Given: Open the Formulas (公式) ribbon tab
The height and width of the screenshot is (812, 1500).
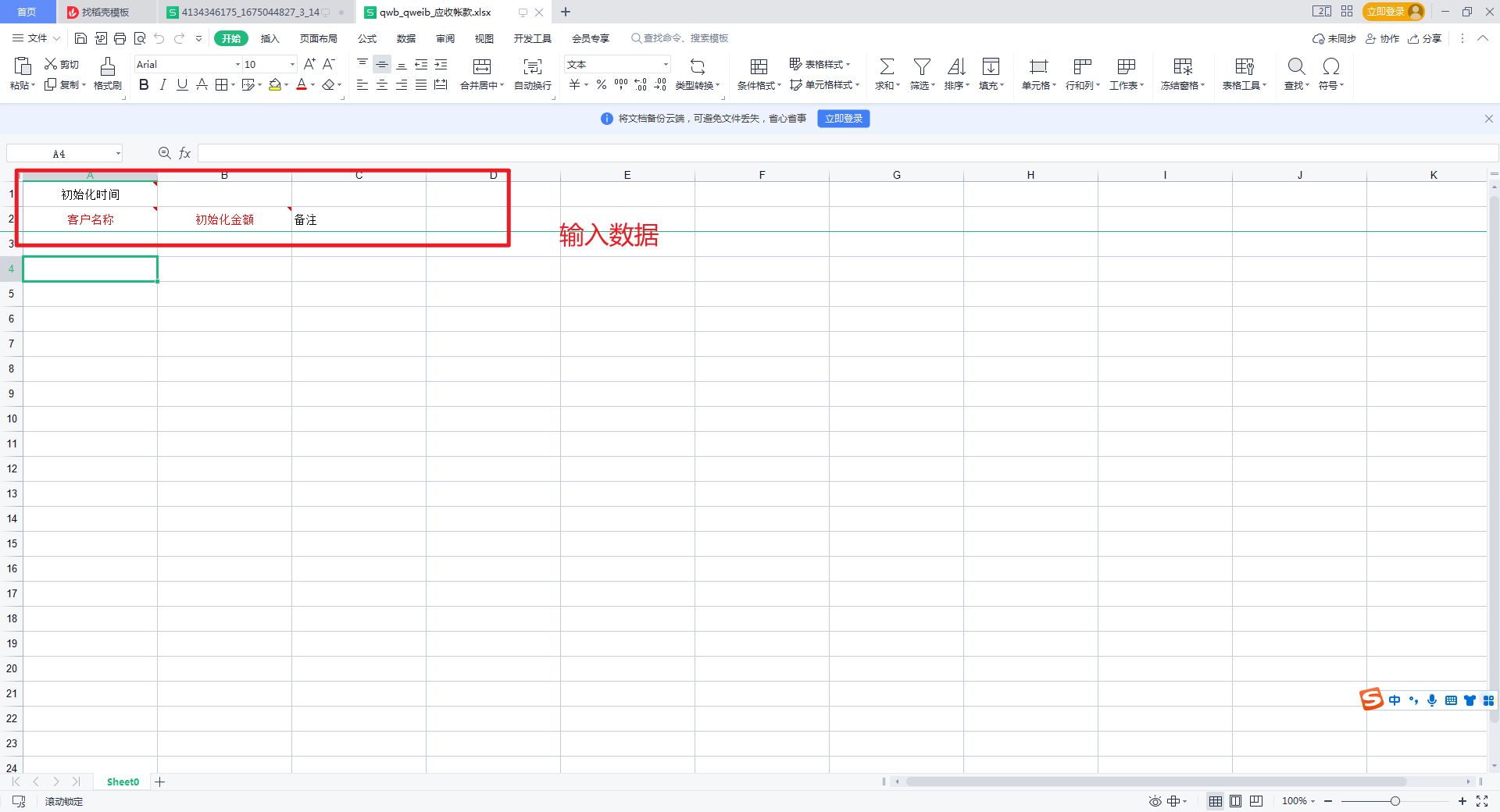Looking at the screenshot, I should coord(367,38).
